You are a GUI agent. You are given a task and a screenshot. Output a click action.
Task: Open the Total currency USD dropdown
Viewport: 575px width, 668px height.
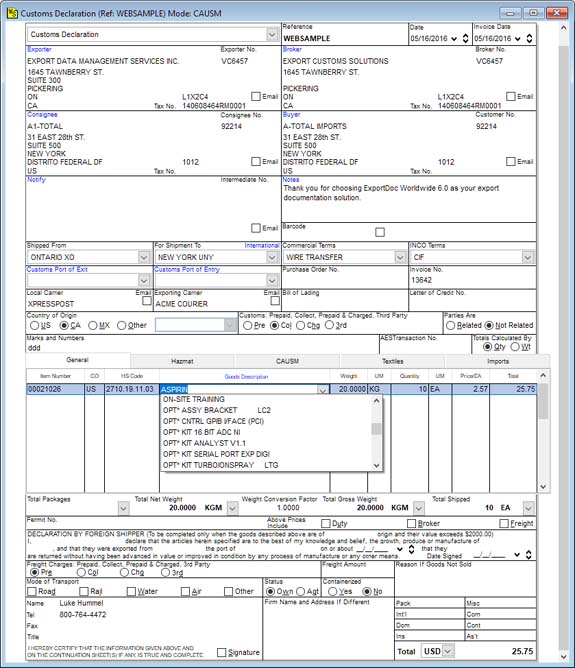click(x=448, y=651)
